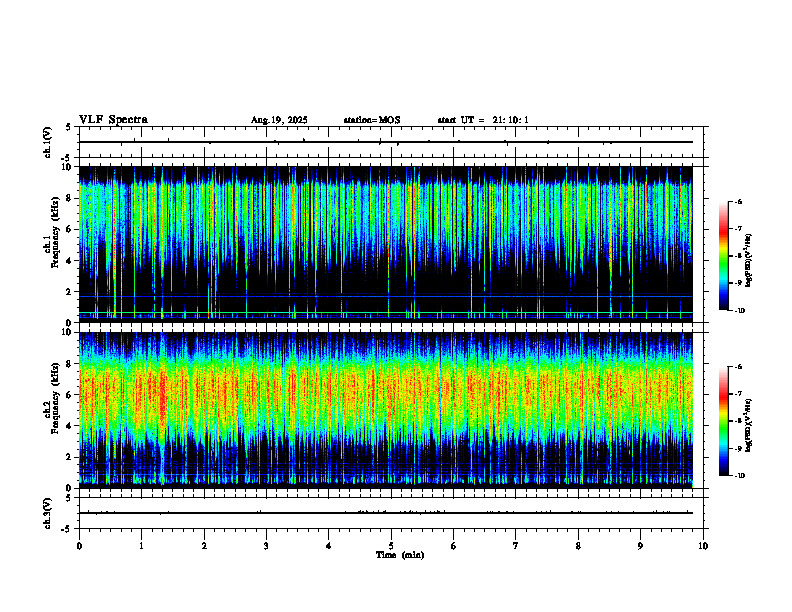Click the "ch.3(V)" axis label at bottom
Viewport: 792px width, 612px height.
coord(48,513)
